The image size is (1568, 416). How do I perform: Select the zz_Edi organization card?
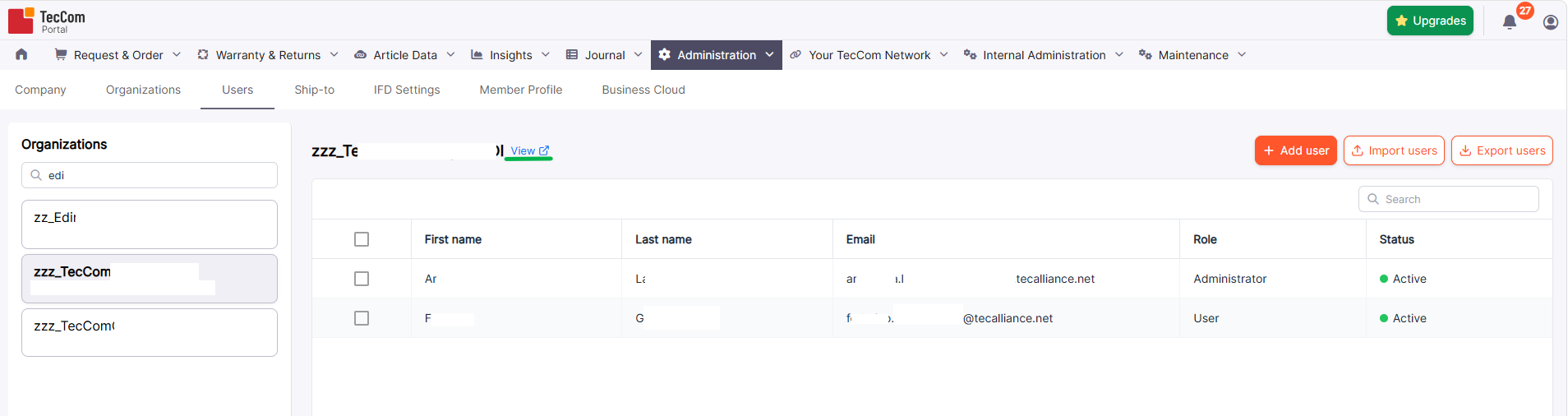[x=150, y=224]
